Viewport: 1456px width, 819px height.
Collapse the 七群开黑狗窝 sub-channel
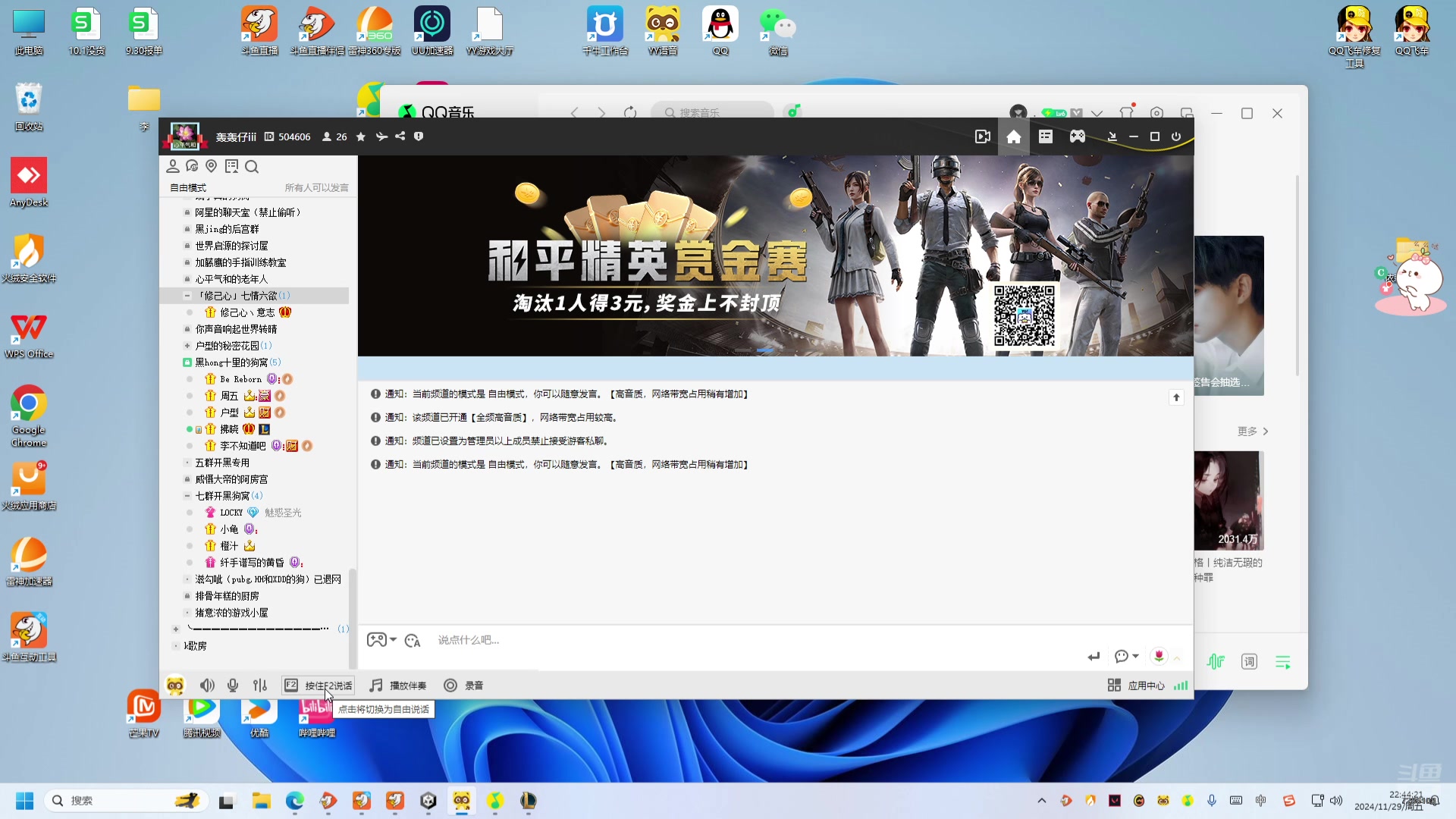click(187, 496)
